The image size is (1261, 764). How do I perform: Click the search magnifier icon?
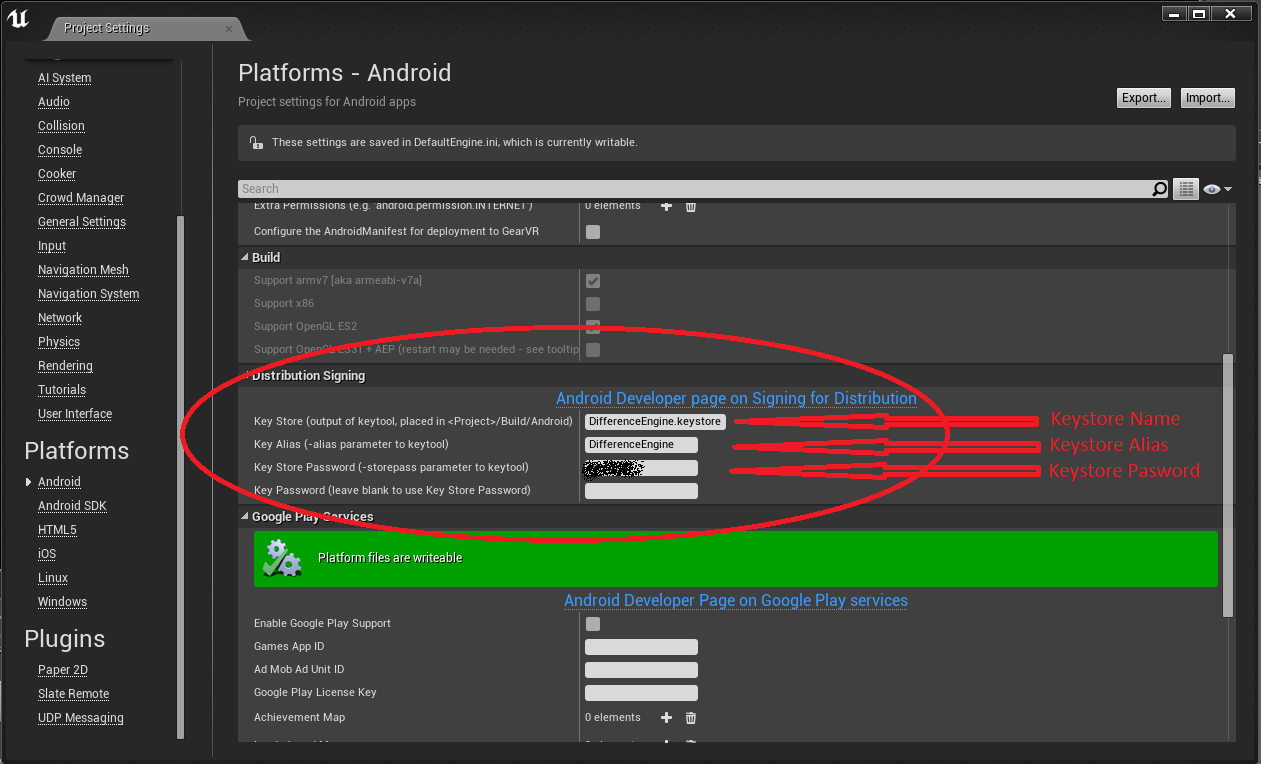[1159, 189]
